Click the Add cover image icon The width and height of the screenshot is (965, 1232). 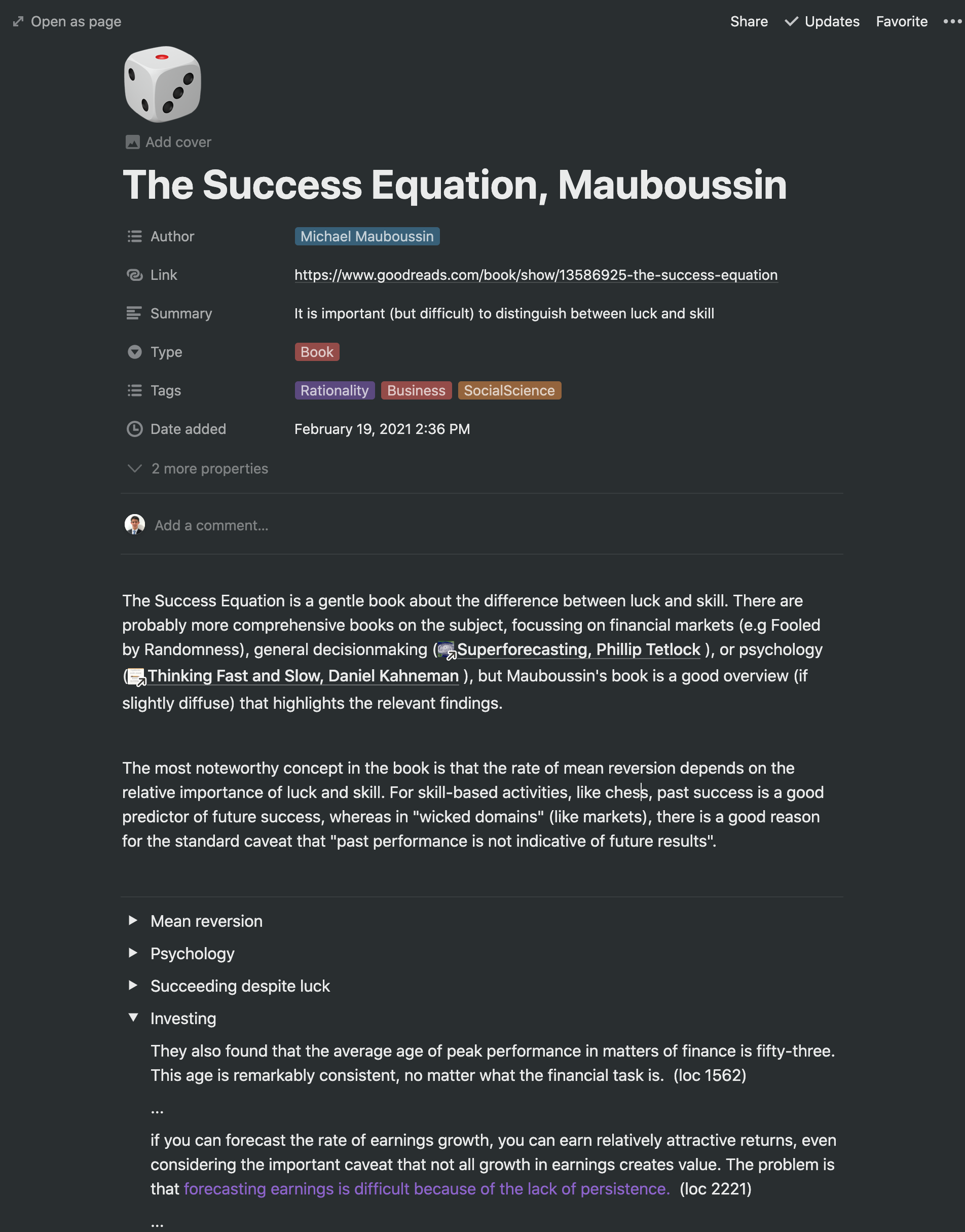coord(133,142)
